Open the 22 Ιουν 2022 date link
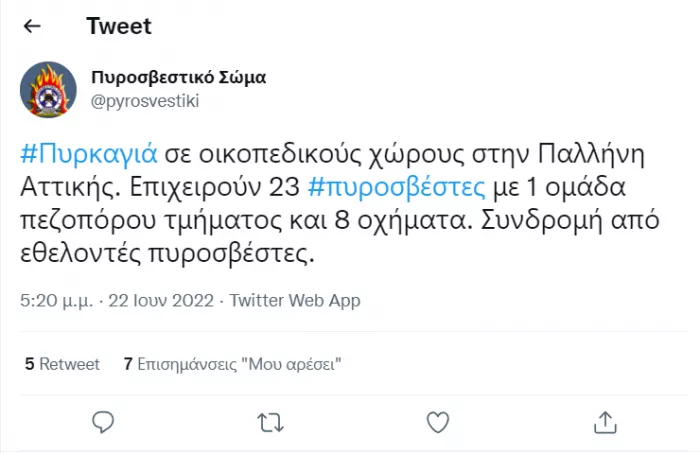Screen dimensions: 700x453 coord(161,301)
